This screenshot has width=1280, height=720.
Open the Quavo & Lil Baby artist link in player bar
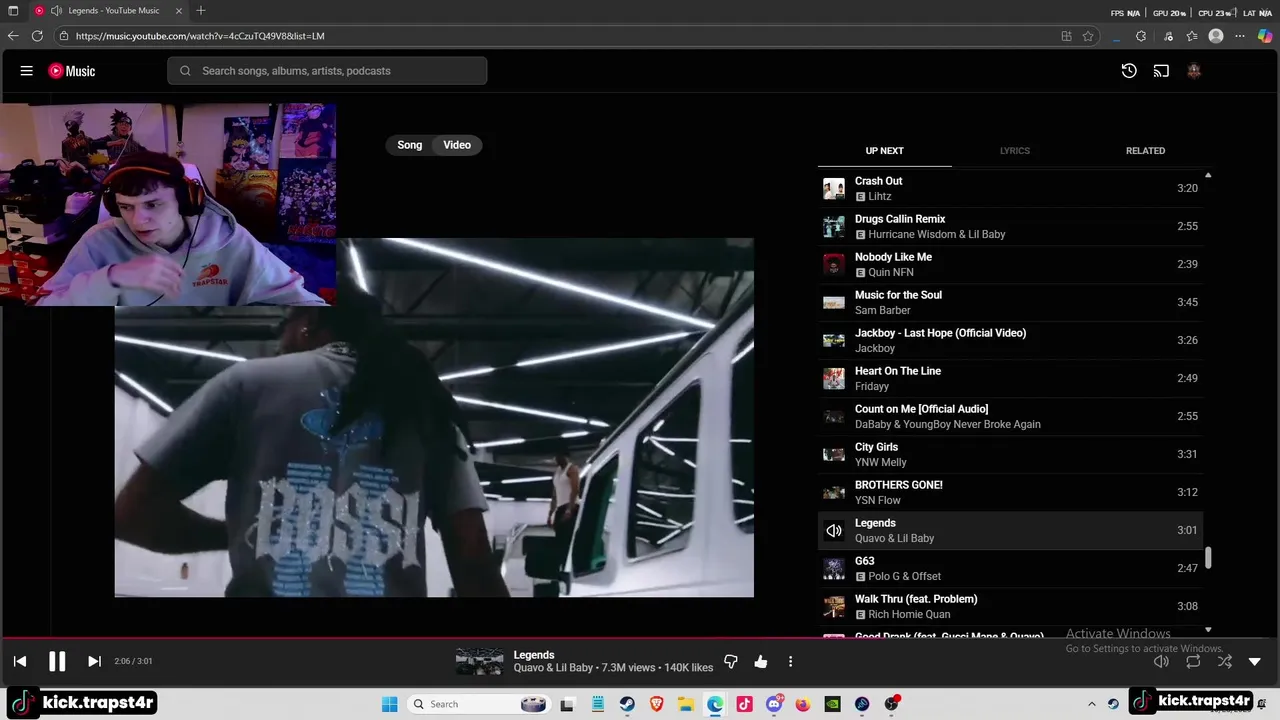point(553,668)
